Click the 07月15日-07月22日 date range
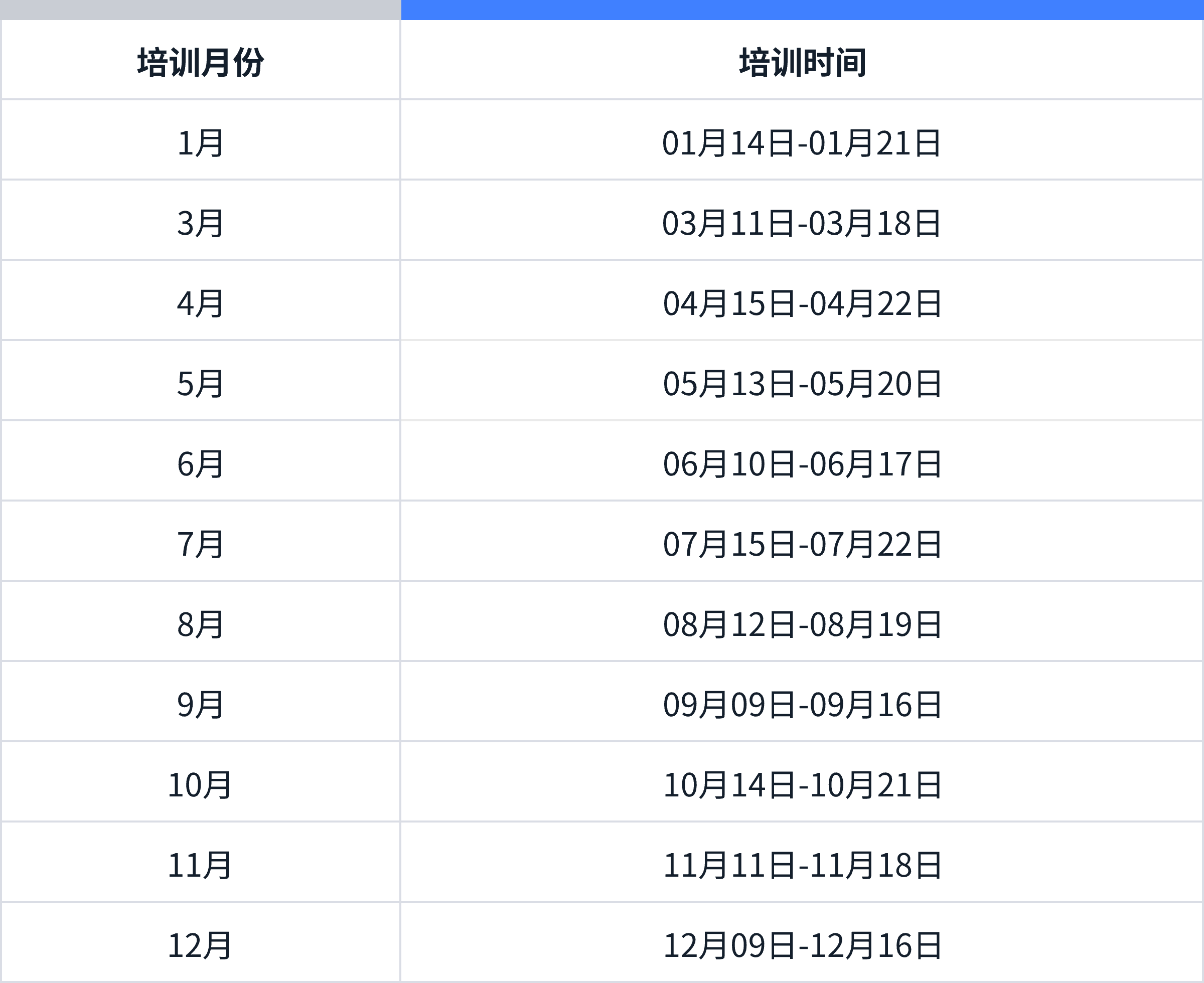This screenshot has width=1204, height=983. [802, 544]
